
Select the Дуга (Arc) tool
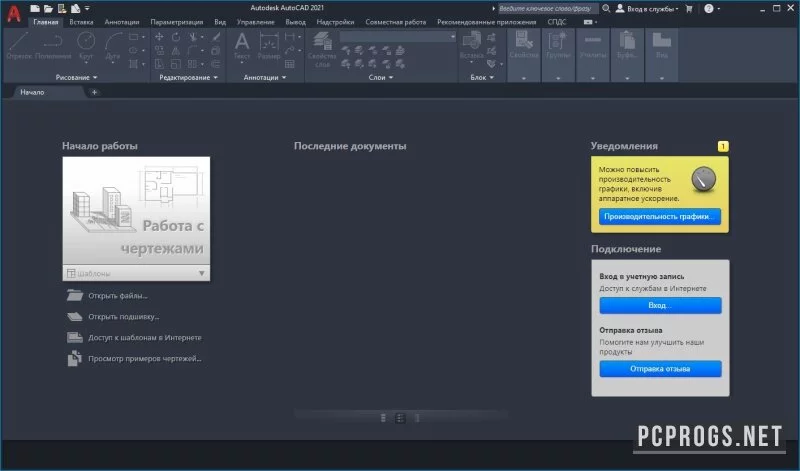pos(113,45)
